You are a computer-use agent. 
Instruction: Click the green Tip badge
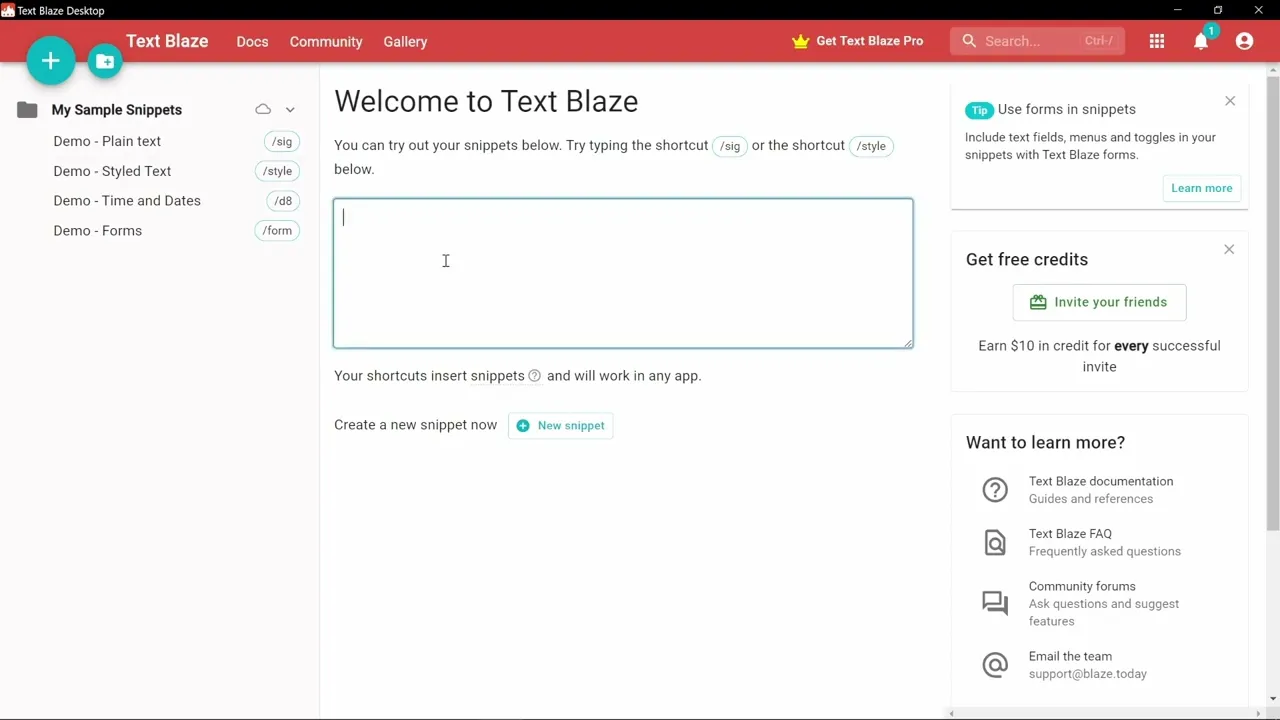point(979,110)
